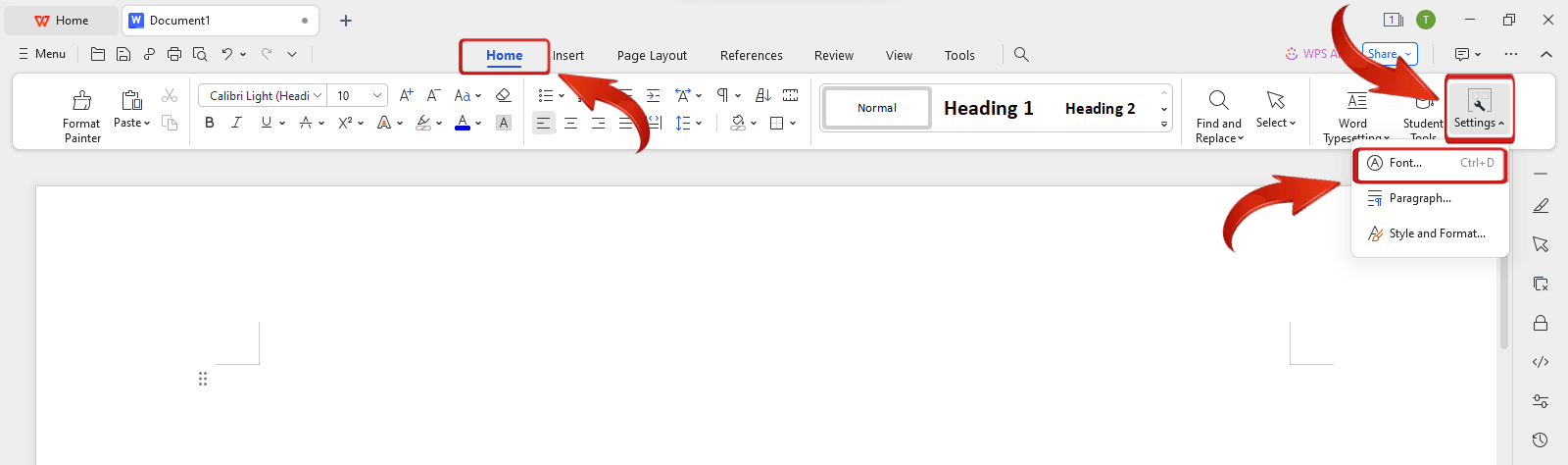Click the Paste clipboard icon

click(131, 100)
